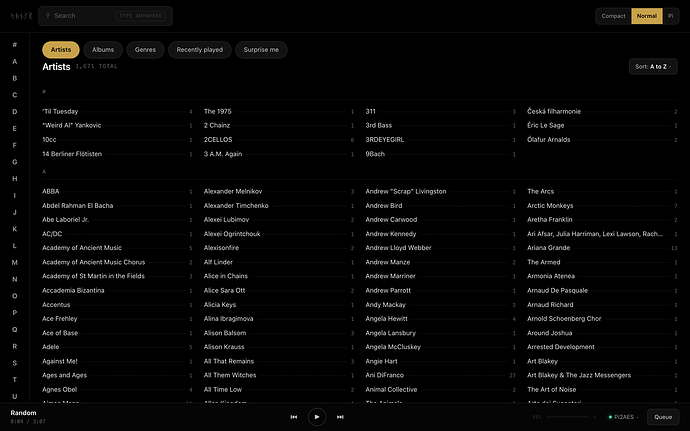
Task: Open artist Academy of Ancient Music Chorus
Action: coord(117,262)
